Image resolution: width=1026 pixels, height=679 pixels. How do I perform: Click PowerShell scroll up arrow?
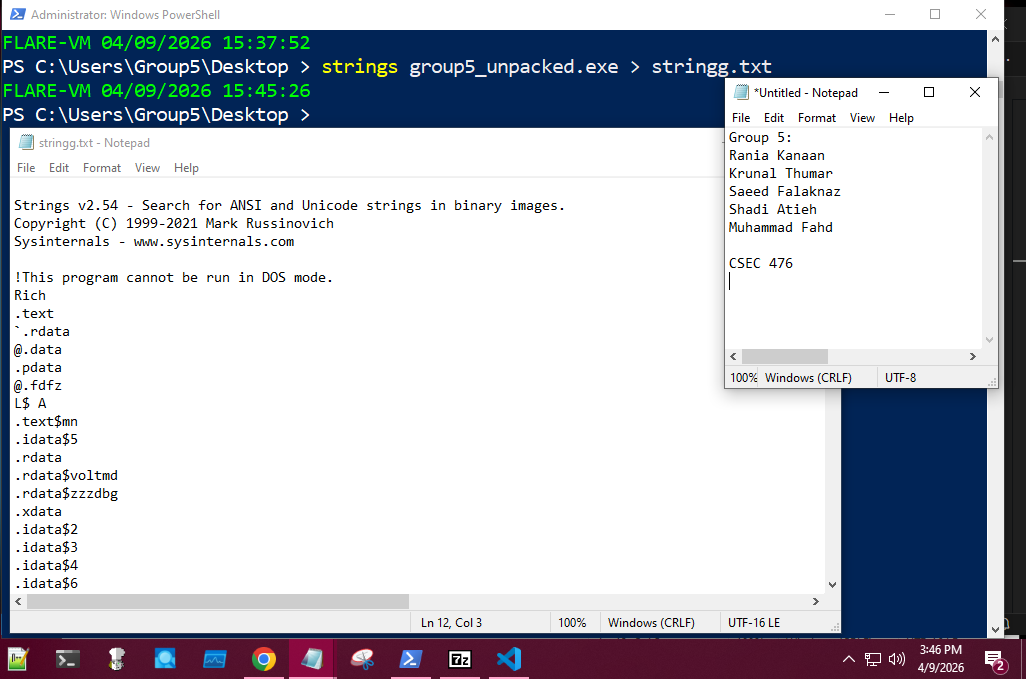[995, 39]
